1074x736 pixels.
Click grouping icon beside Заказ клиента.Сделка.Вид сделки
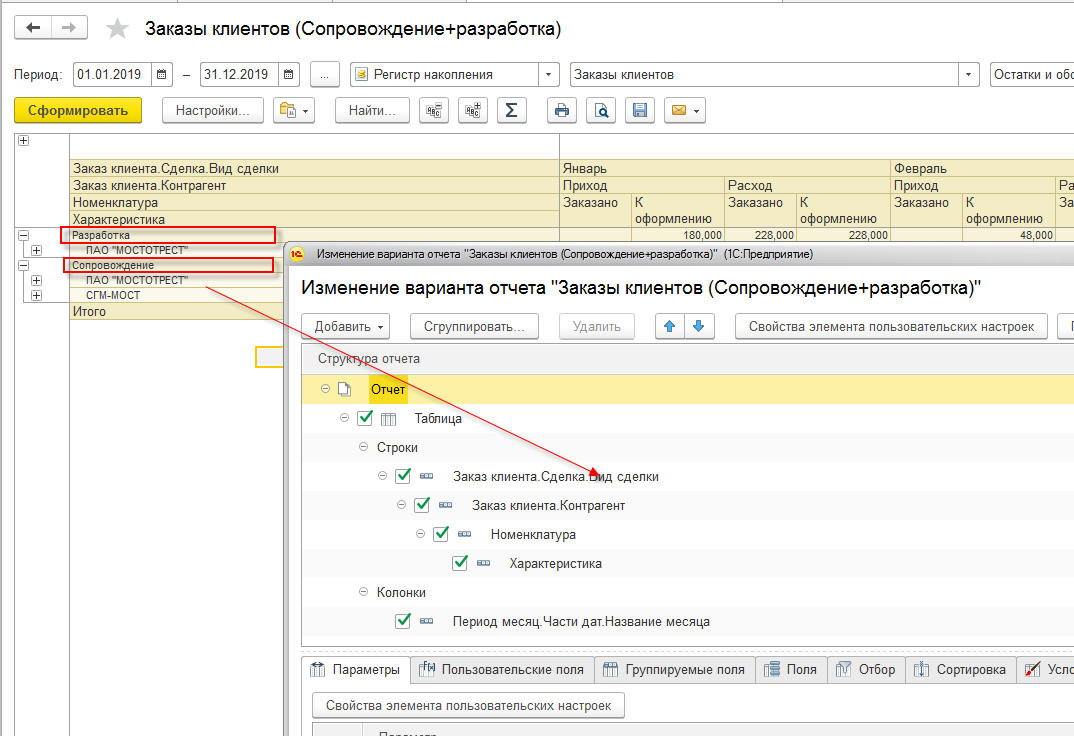coord(426,476)
